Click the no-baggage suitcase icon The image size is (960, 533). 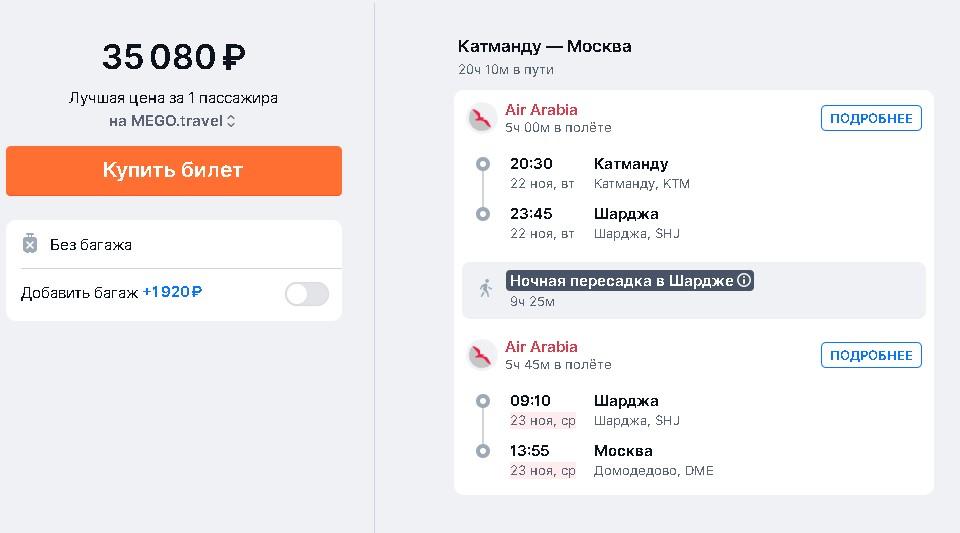coord(29,244)
